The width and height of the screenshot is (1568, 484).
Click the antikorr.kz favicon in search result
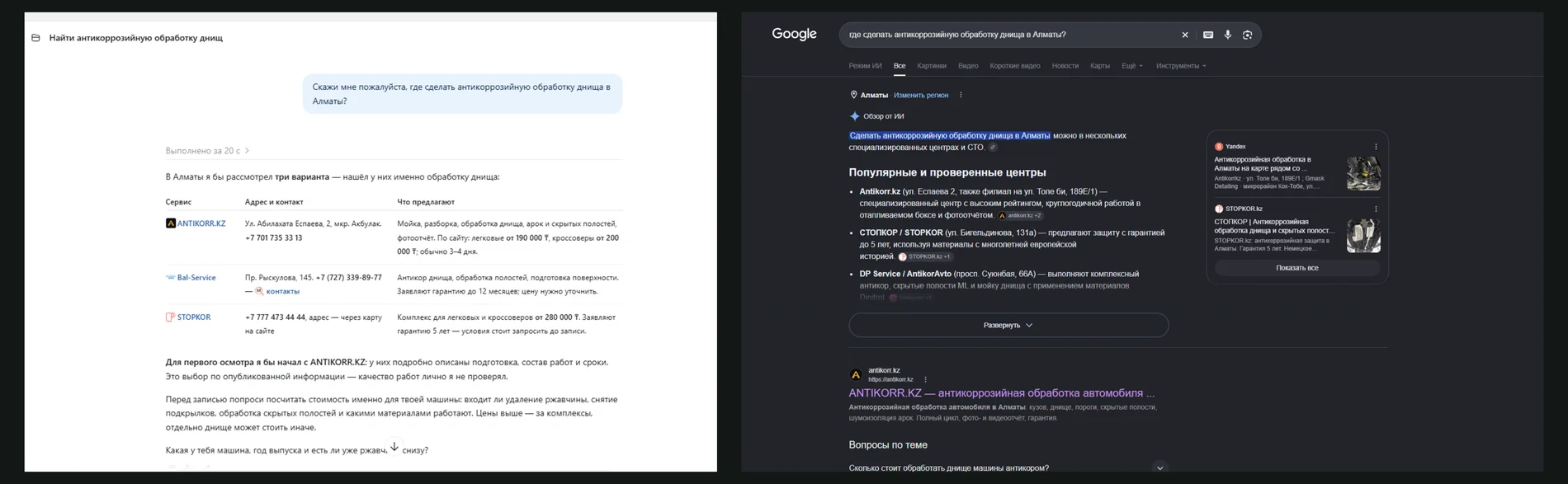pos(856,374)
